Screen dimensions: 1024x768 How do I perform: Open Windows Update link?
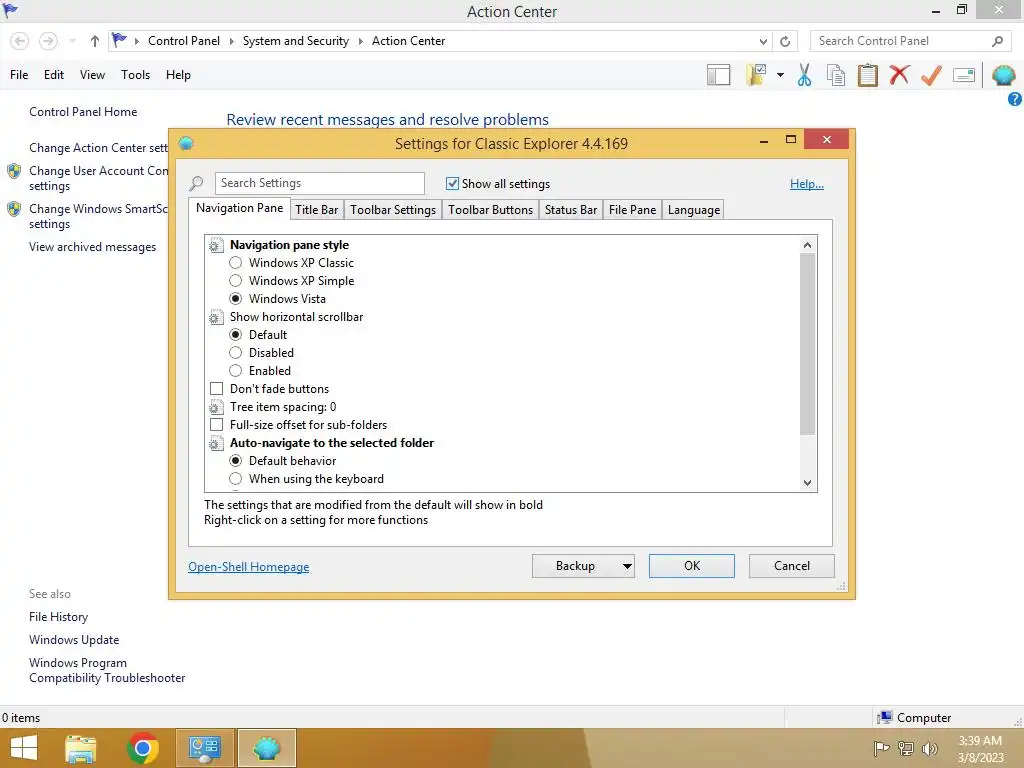74,640
